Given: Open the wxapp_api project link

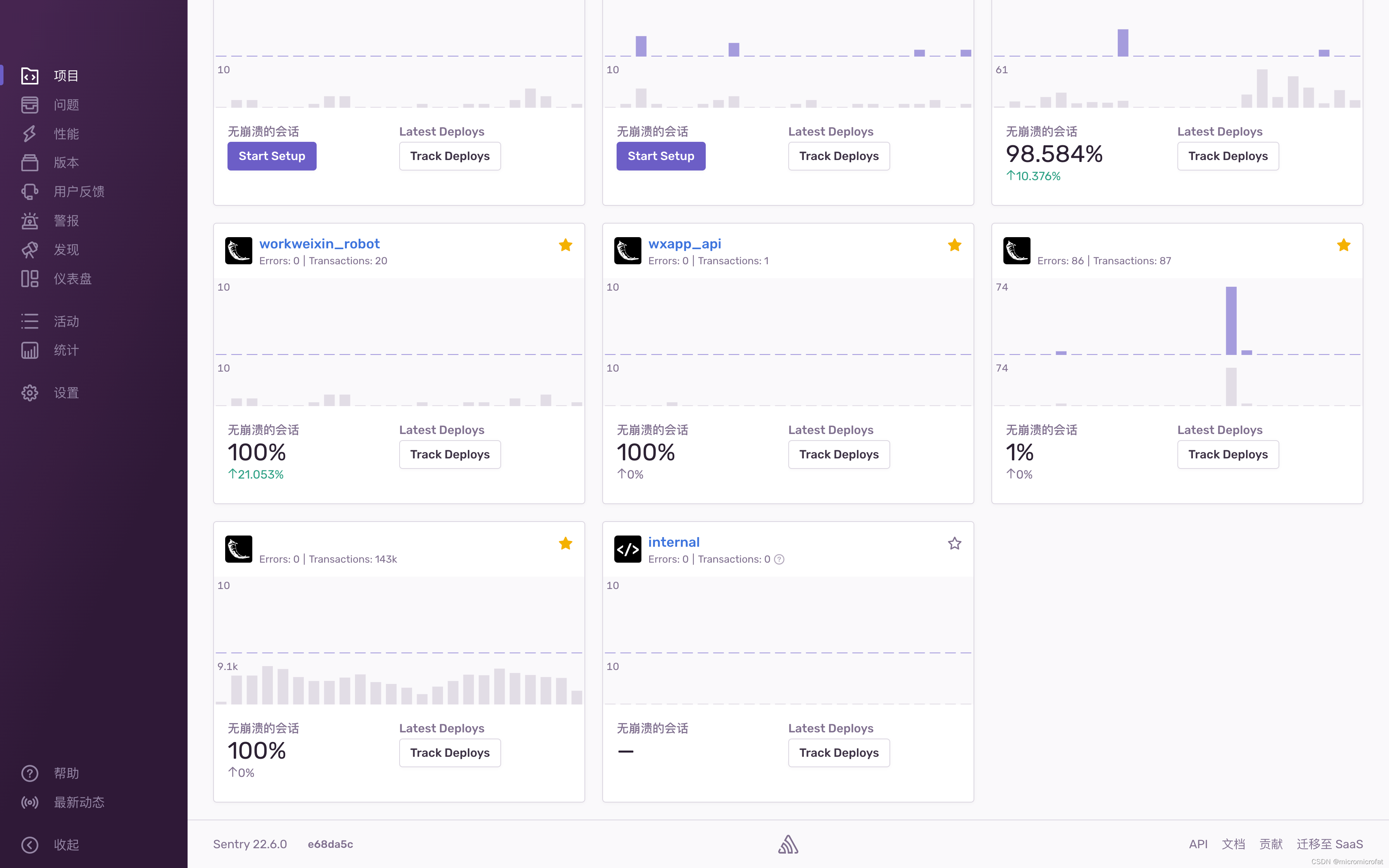Looking at the screenshot, I should tap(685, 244).
